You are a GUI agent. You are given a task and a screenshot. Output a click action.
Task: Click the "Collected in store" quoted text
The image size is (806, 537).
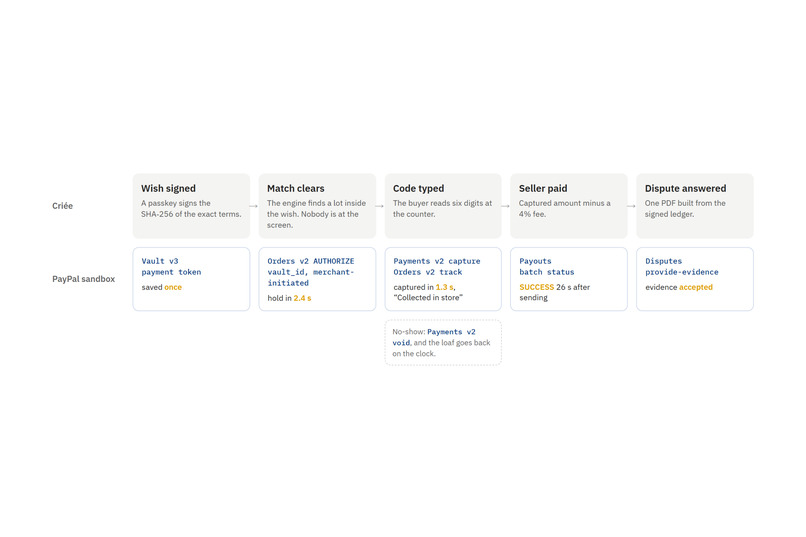point(428,298)
